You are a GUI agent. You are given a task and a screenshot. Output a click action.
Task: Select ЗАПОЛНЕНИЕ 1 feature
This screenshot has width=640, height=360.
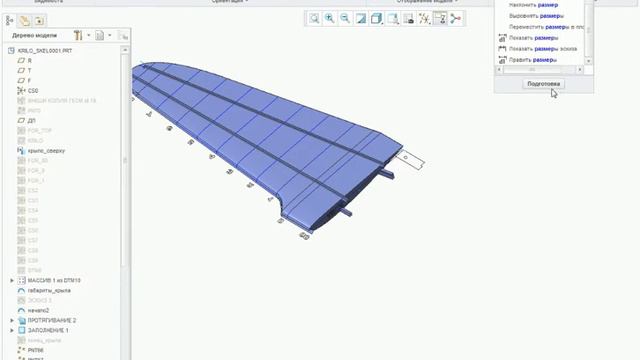48,330
